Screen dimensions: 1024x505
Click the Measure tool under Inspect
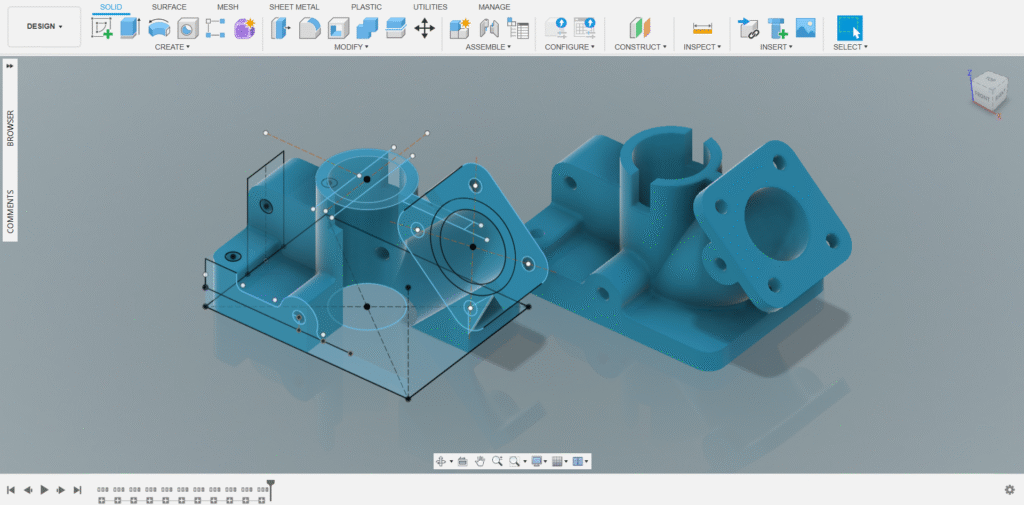click(702, 28)
